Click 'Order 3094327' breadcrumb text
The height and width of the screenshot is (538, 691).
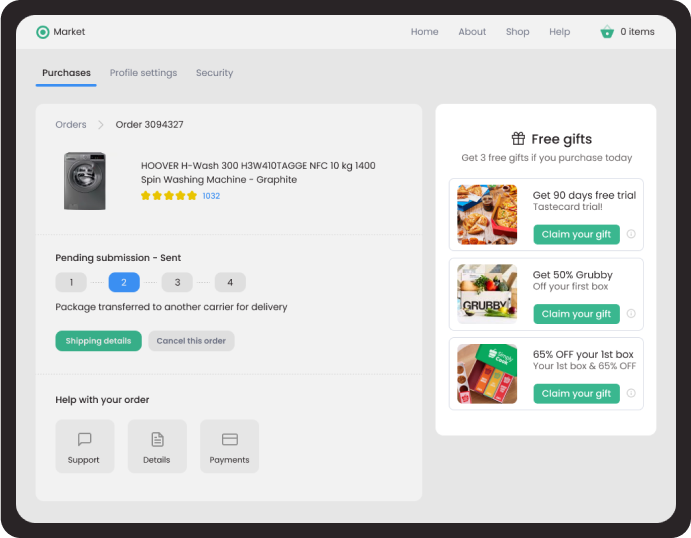point(149,125)
